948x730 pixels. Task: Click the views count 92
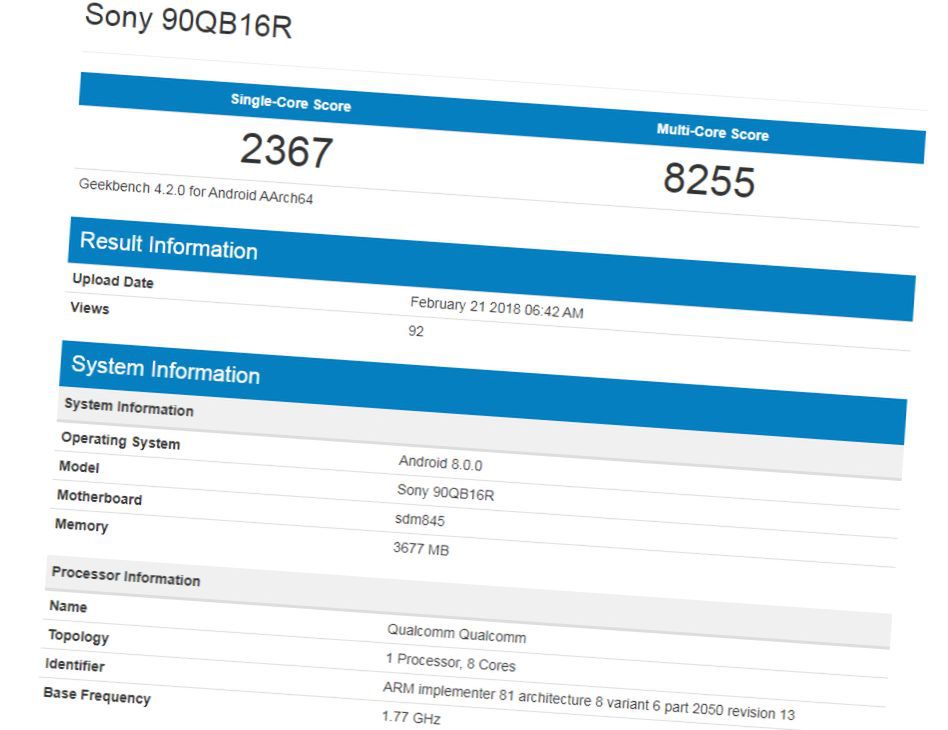click(x=416, y=331)
